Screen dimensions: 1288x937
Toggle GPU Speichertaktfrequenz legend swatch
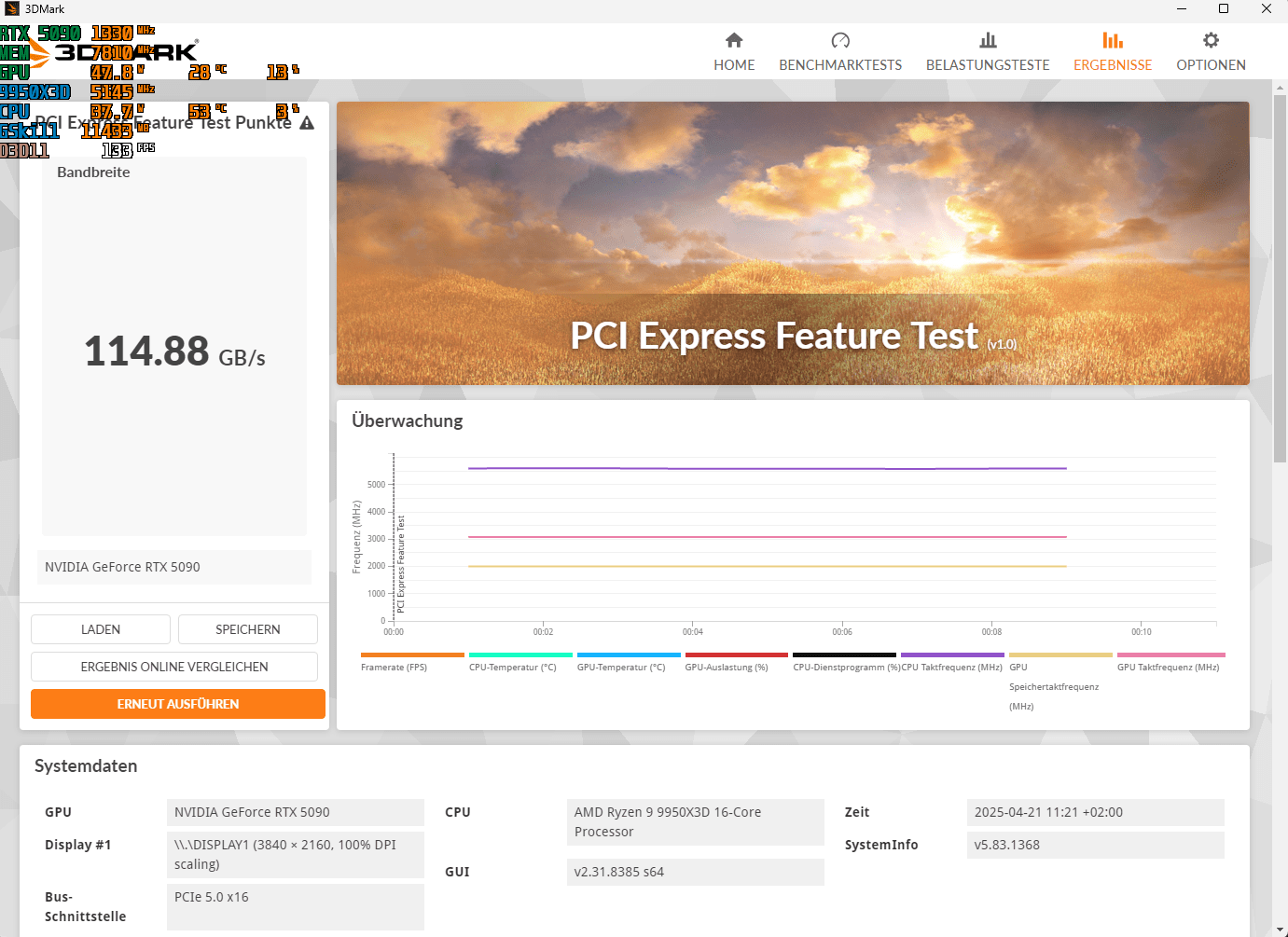pyautogui.click(x=1060, y=655)
